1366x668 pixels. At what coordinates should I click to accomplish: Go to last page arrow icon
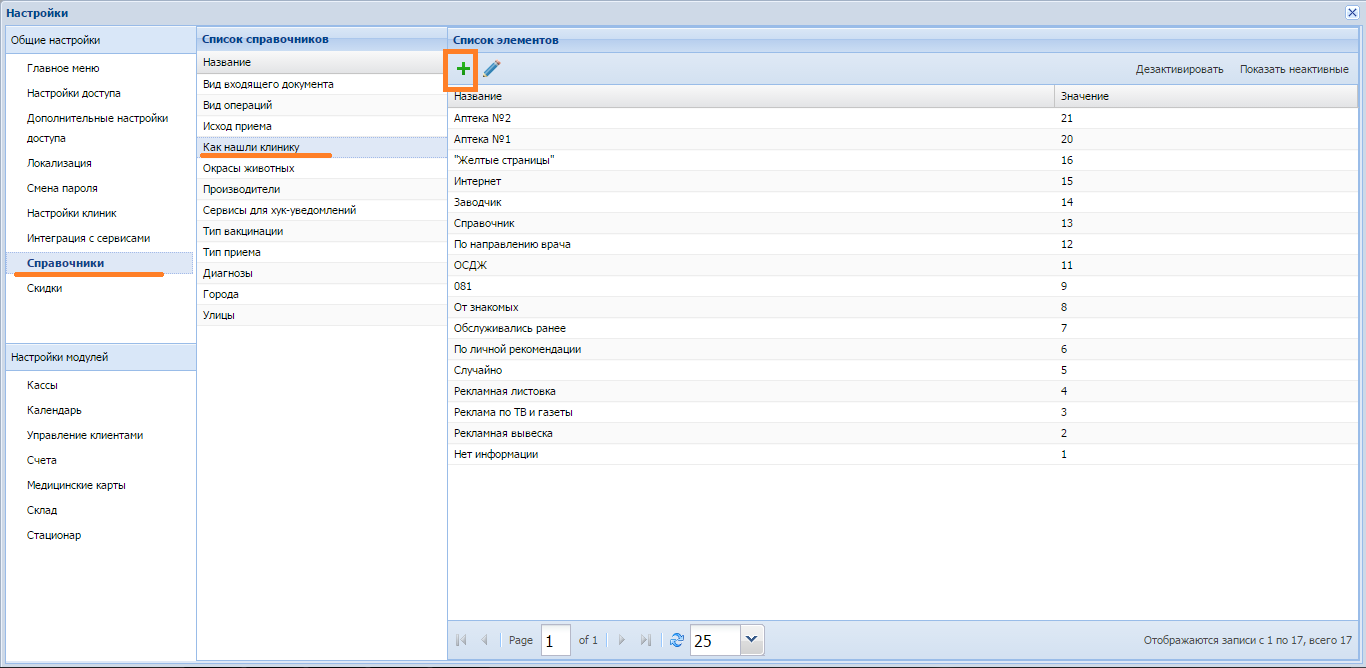[x=645, y=640]
